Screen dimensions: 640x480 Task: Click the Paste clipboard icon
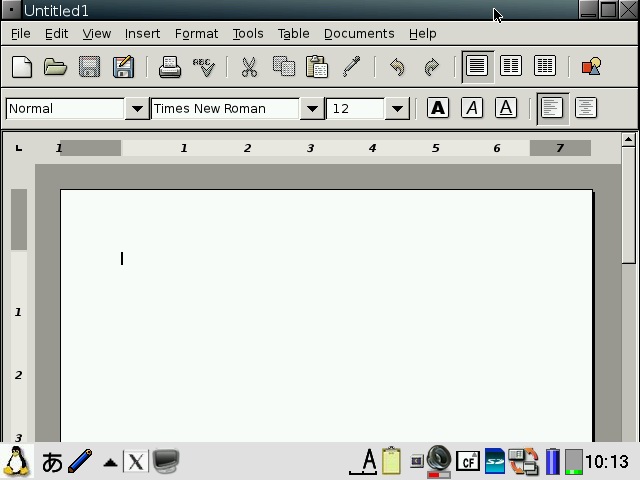coord(317,67)
